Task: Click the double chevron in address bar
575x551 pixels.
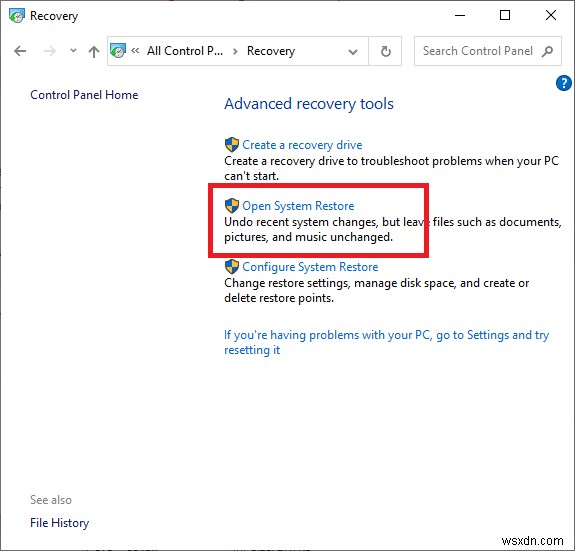Action: (135, 51)
